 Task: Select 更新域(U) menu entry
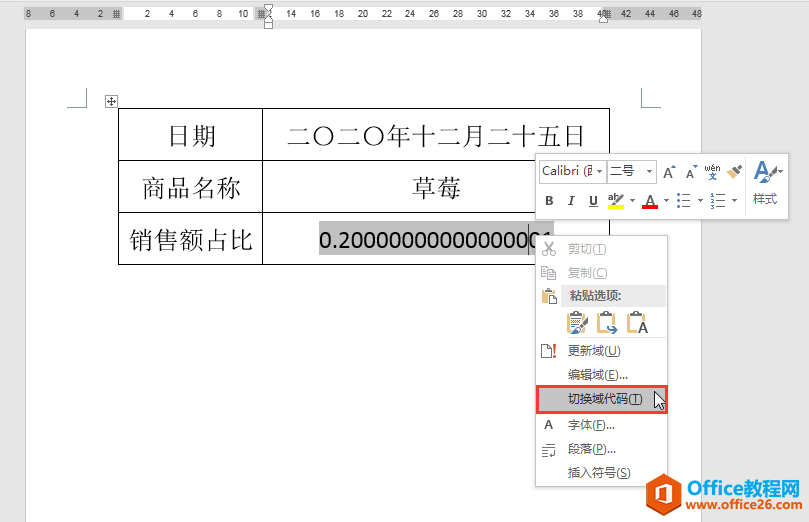click(x=602, y=351)
